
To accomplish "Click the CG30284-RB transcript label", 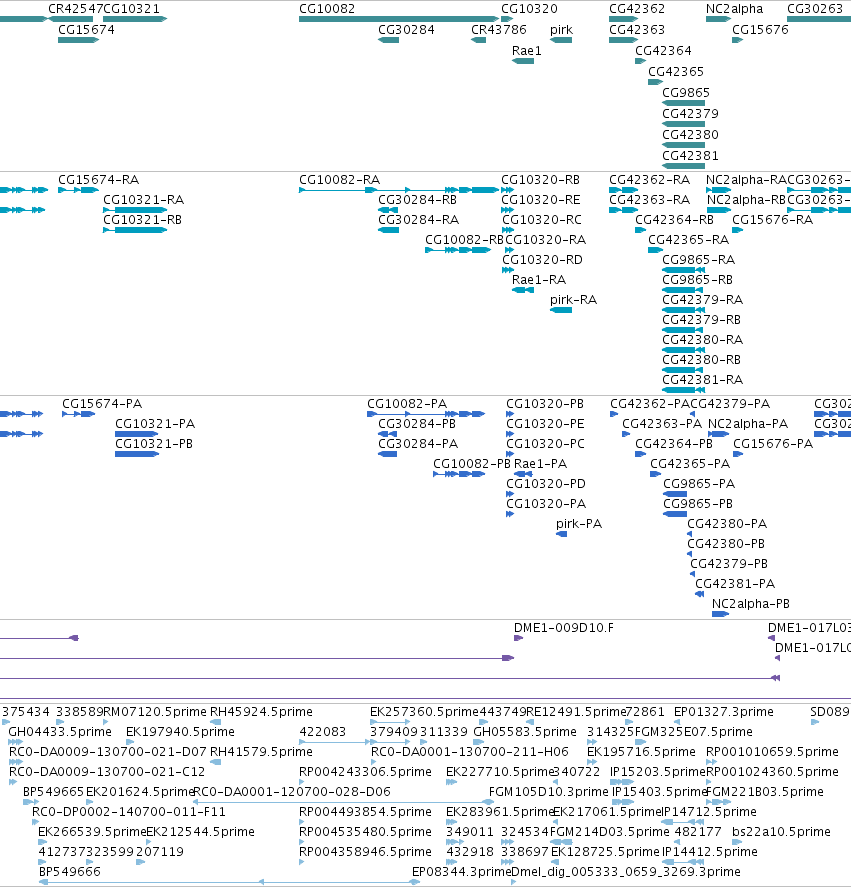I will [418, 200].
